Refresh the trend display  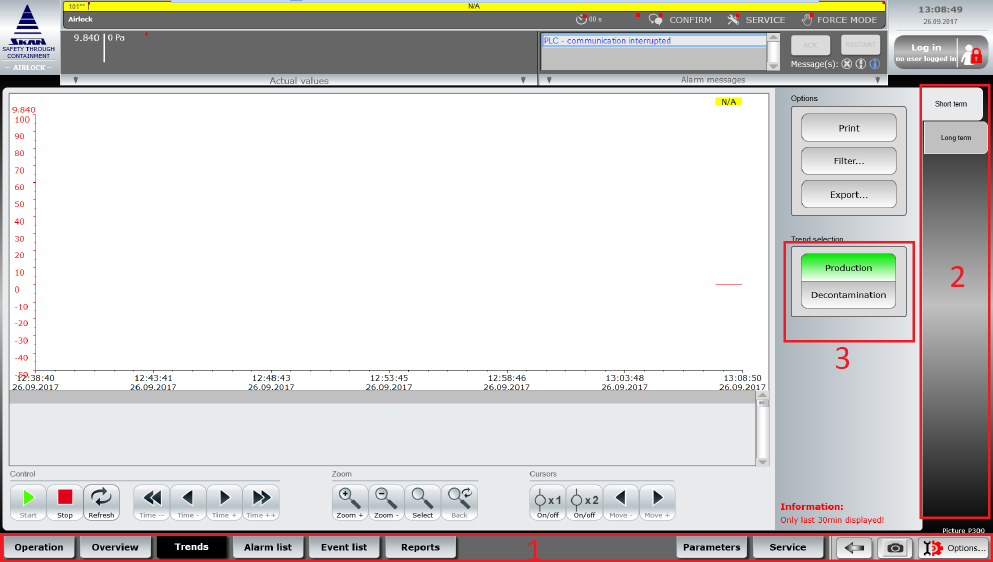pos(101,502)
